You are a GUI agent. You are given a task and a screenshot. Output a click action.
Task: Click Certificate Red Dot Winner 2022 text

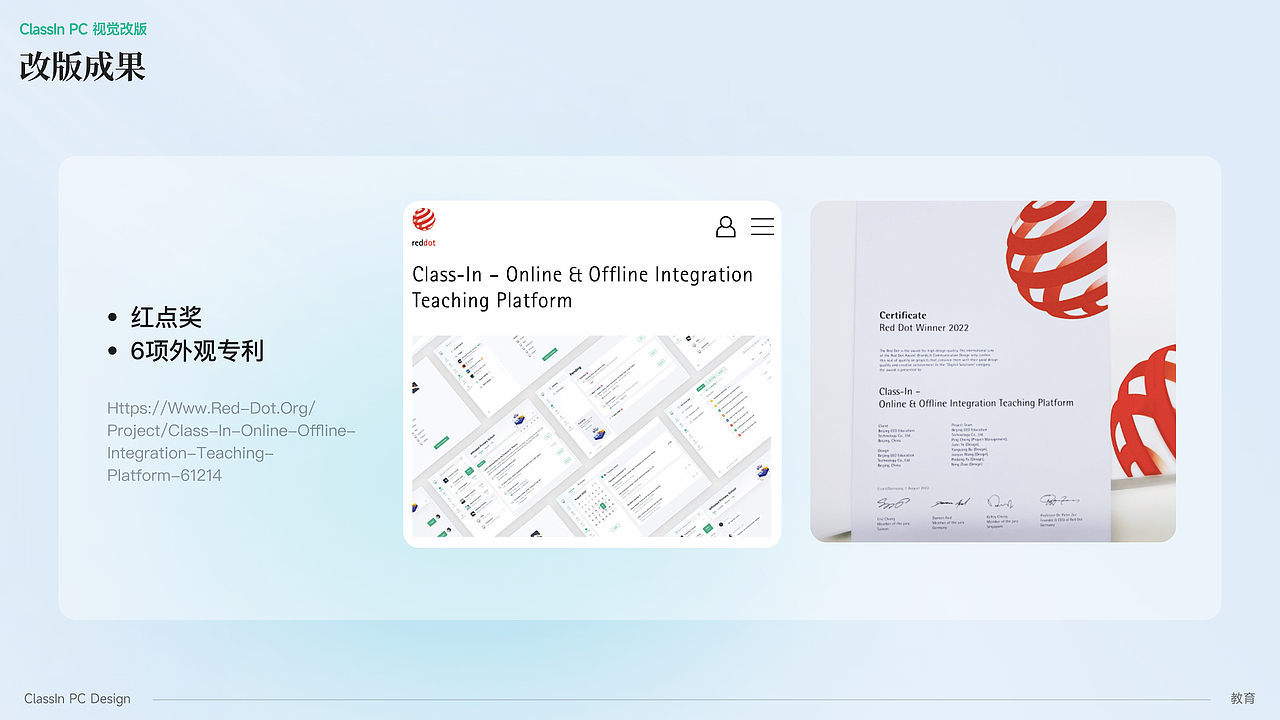[924, 321]
